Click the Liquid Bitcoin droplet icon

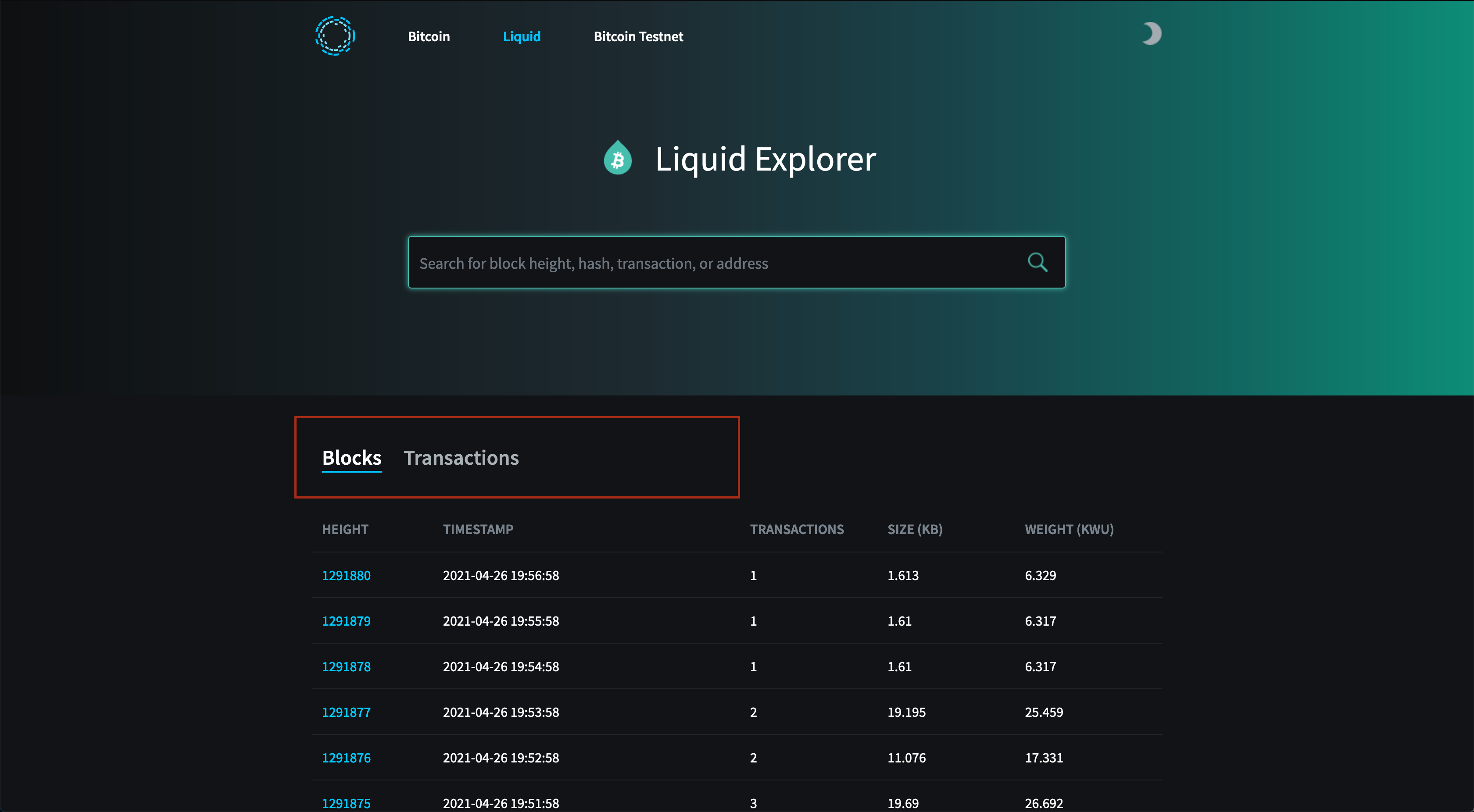point(618,158)
